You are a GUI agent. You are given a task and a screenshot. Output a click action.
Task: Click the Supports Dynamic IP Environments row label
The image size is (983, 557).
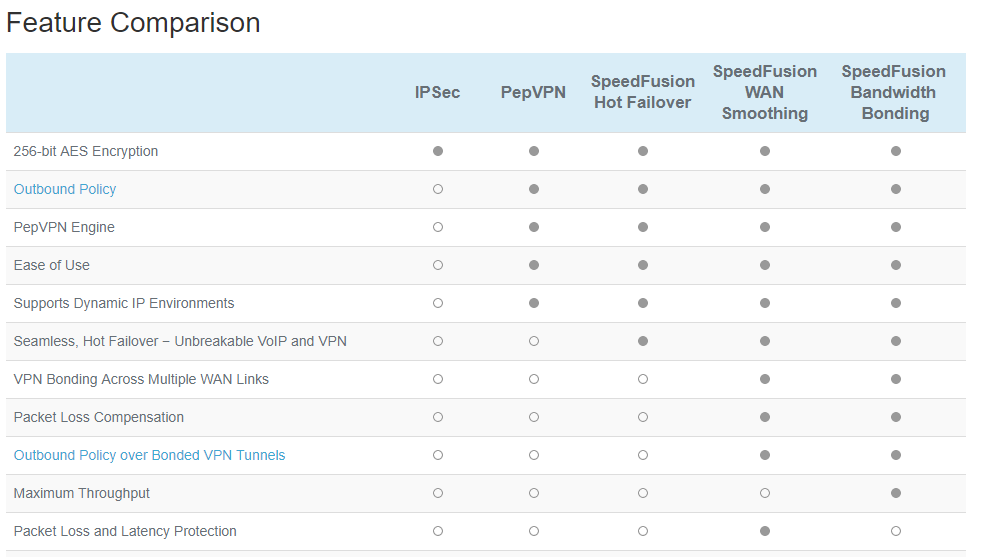click(x=124, y=303)
